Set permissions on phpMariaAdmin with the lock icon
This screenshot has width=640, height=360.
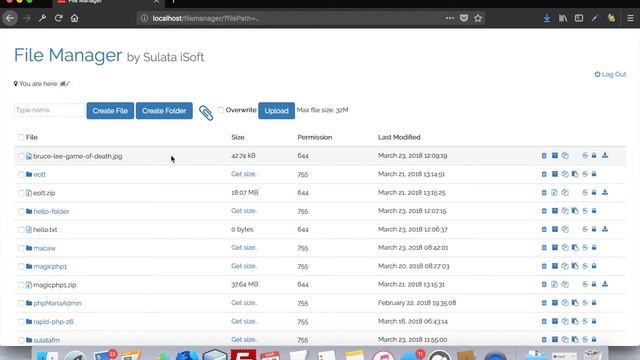[x=594, y=303]
